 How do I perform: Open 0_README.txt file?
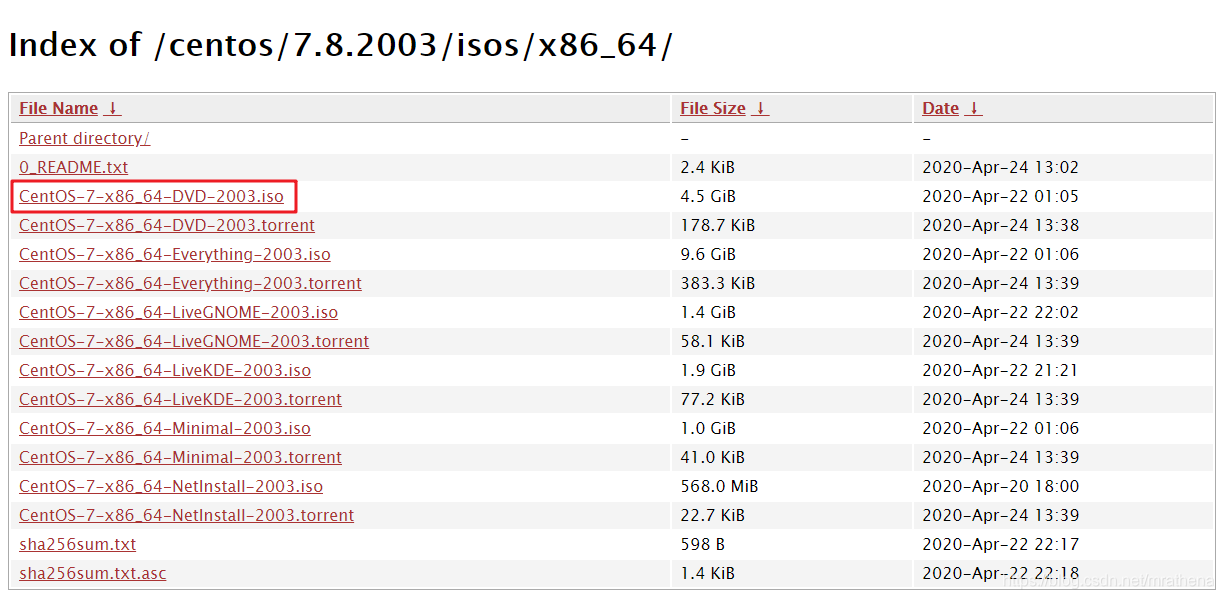point(73,167)
